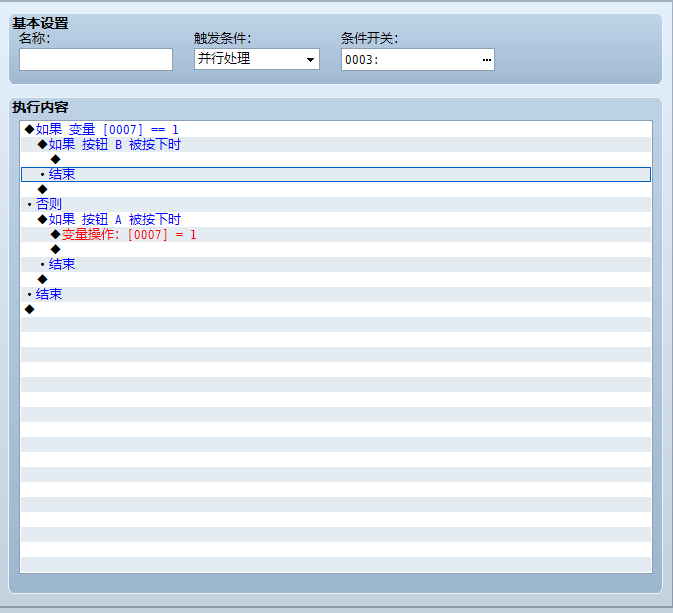Screen dimensions: 673x613
Task: Select the last empty diamond line
Action: (x=336, y=310)
